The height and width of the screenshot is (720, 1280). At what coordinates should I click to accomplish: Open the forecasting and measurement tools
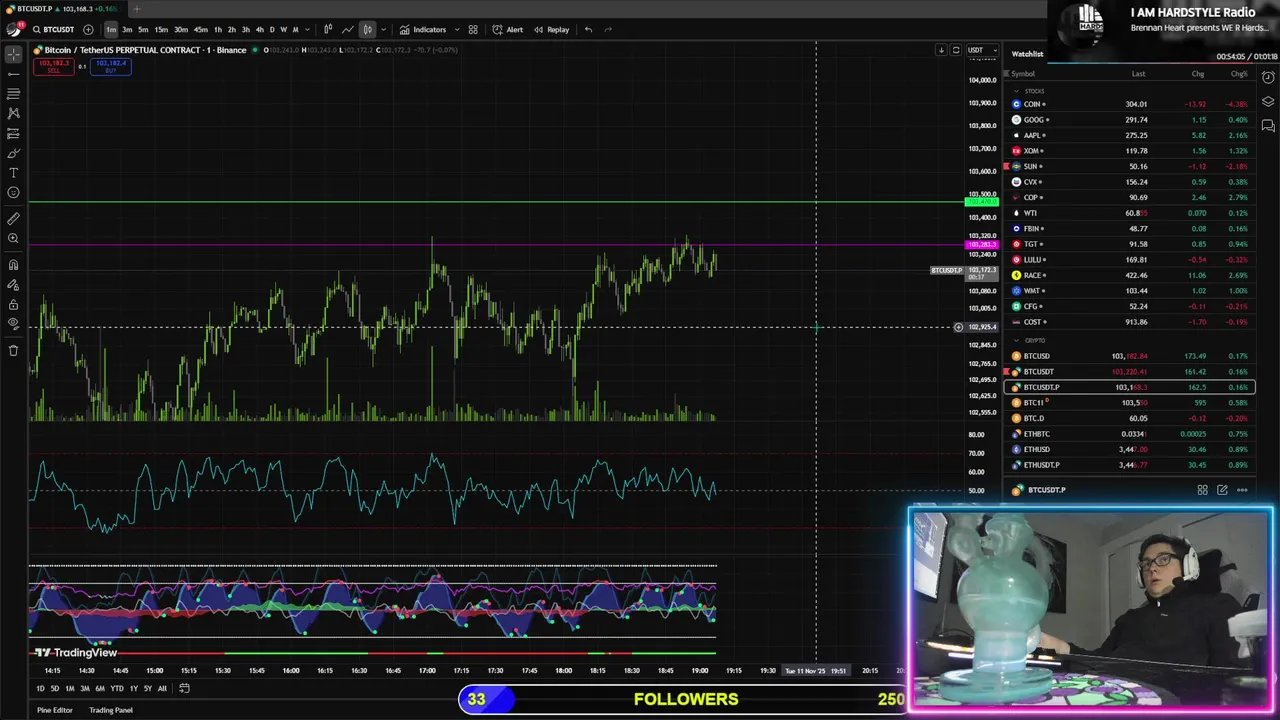[x=13, y=133]
